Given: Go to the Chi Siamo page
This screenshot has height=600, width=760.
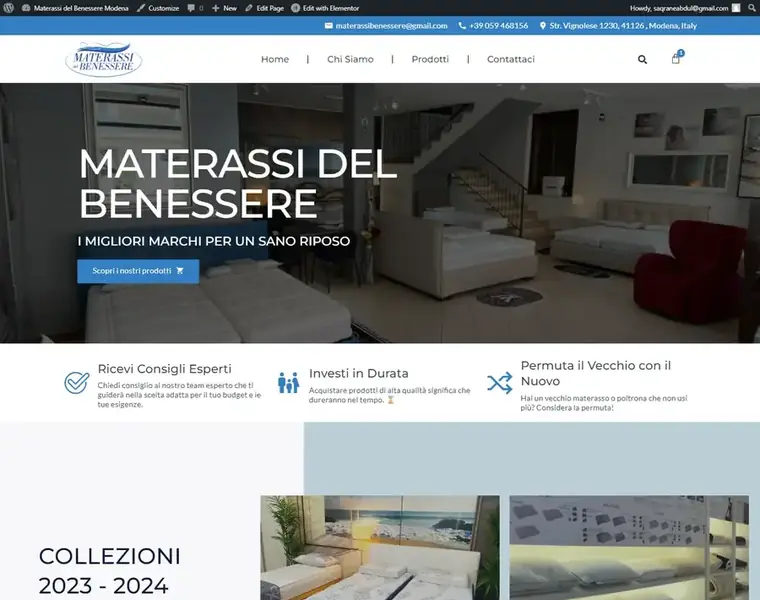Looking at the screenshot, I should (350, 59).
